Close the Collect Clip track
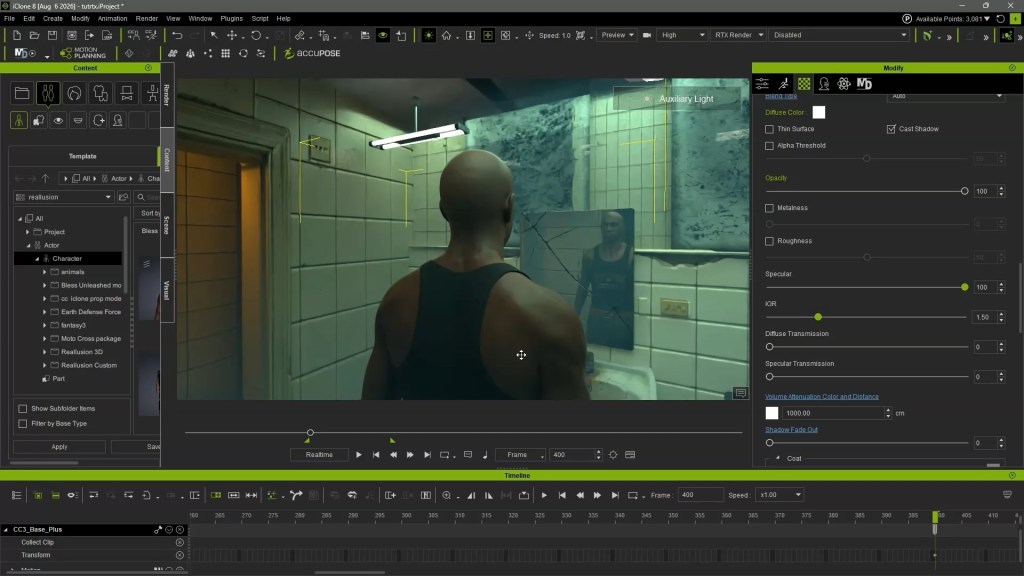Screen dimensions: 1024x576 pyautogui.click(x=180, y=543)
